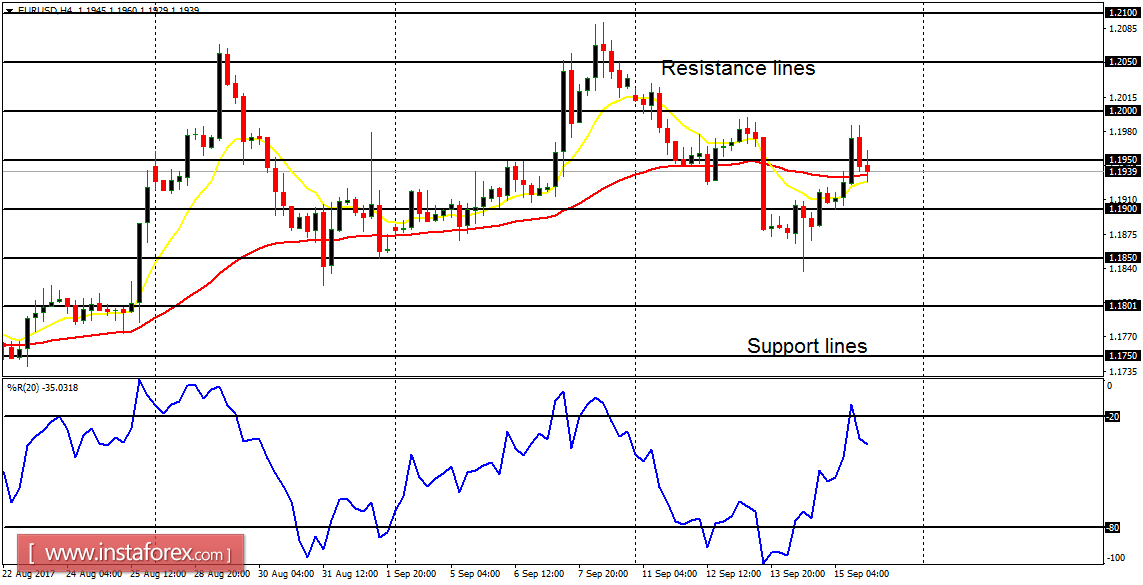Click the chart symbol icon beside EURUSD
The width and height of the screenshot is (1143, 585).
click(x=9, y=9)
